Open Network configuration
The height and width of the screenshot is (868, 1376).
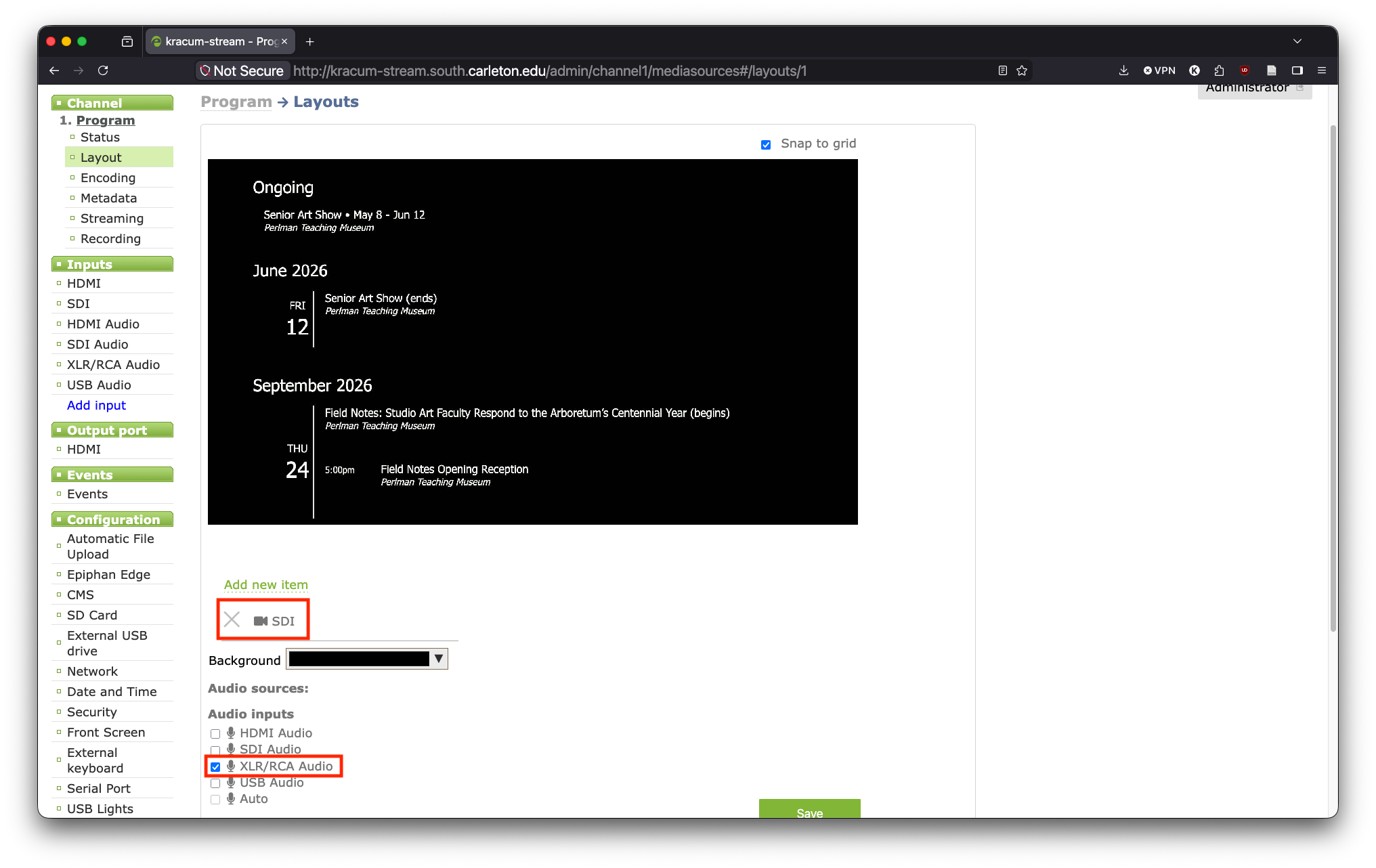(x=92, y=671)
